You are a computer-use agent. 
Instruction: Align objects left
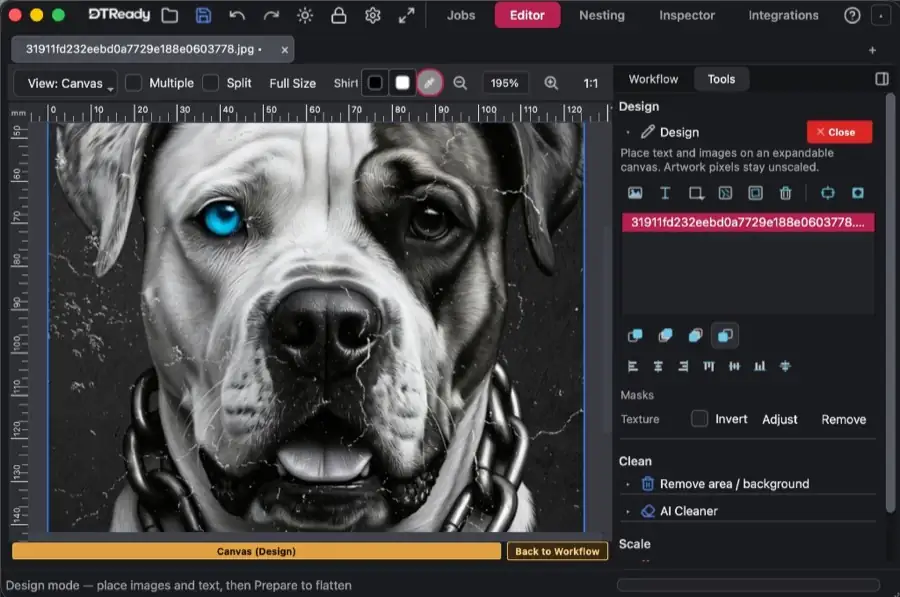tap(633, 366)
